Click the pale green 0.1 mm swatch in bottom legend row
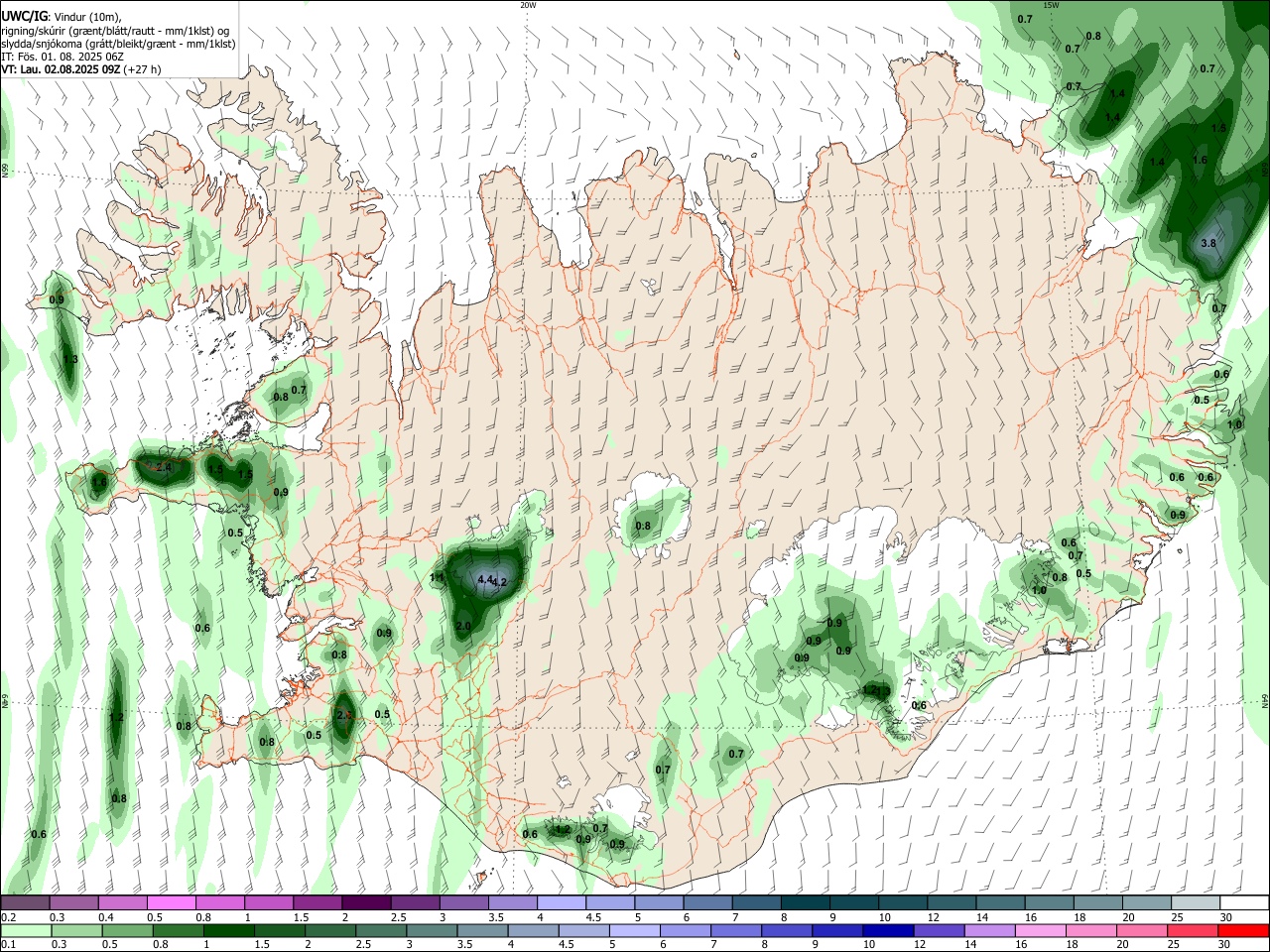This screenshot has height=952, width=1270. click(26, 930)
